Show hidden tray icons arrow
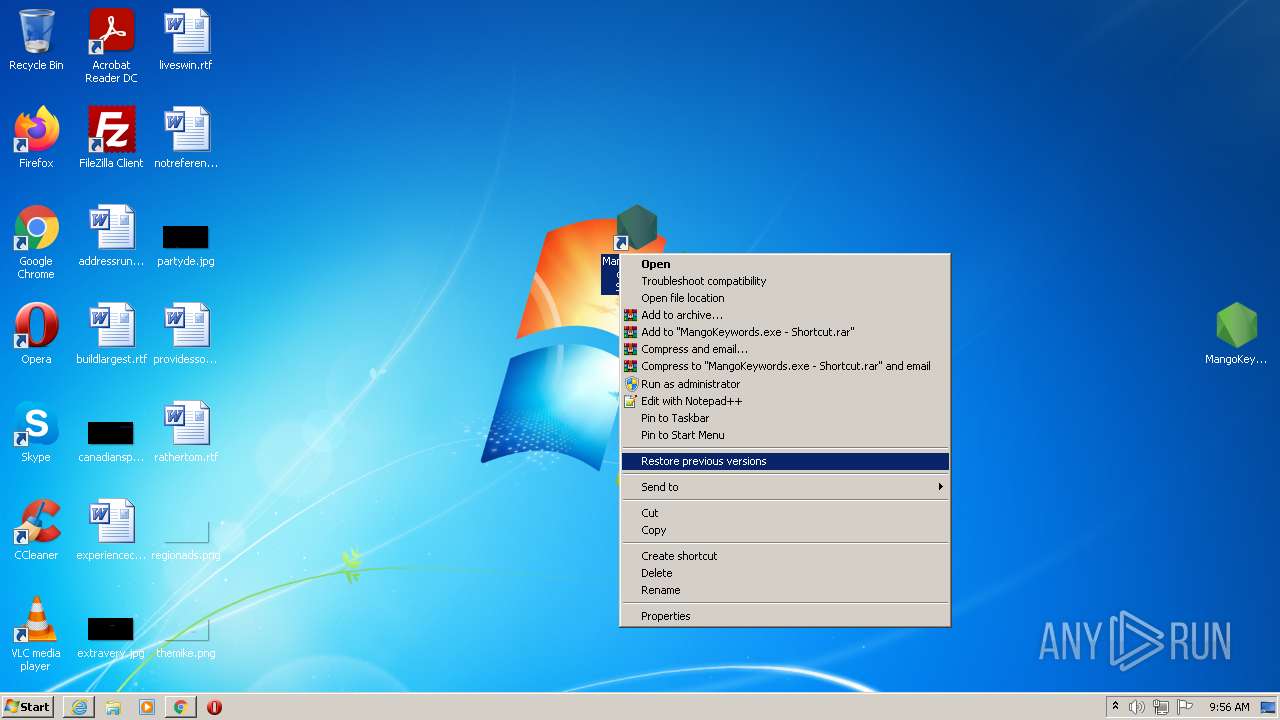This screenshot has width=1280, height=720. tap(1115, 707)
